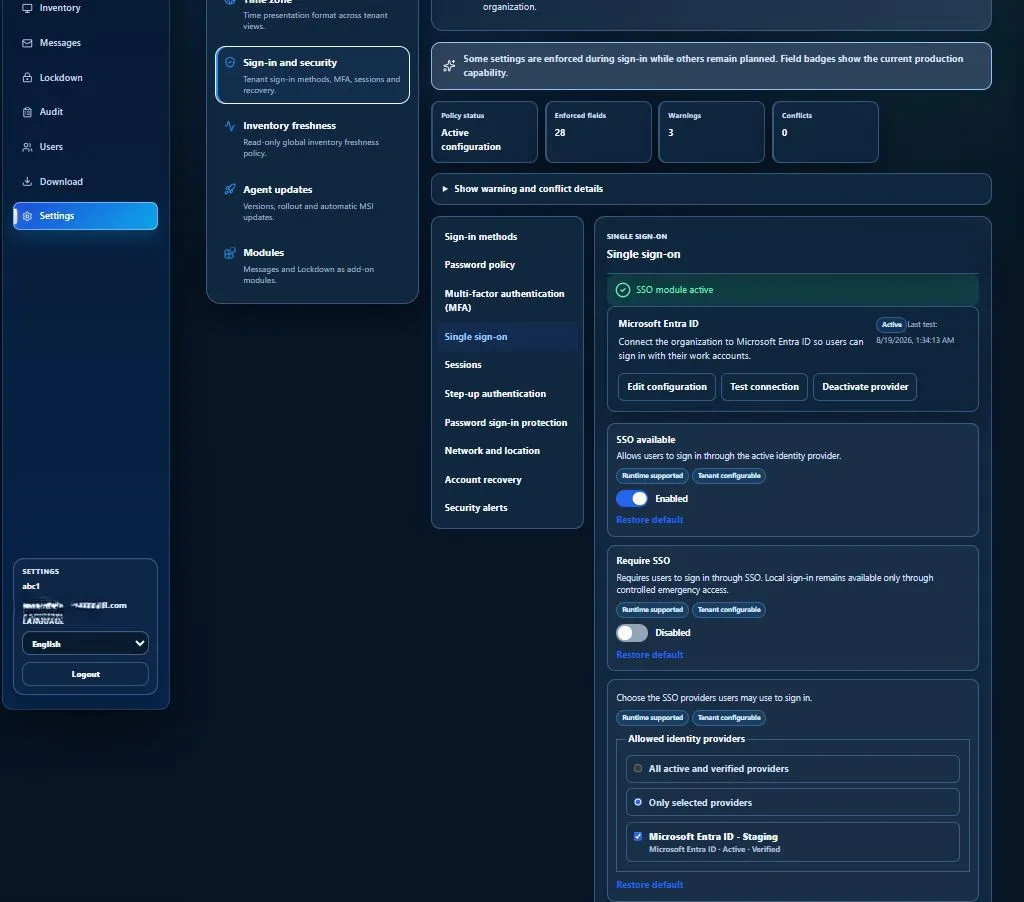Go to Audit in the sidebar
Image resolution: width=1024 pixels, height=902 pixels.
pos(85,112)
